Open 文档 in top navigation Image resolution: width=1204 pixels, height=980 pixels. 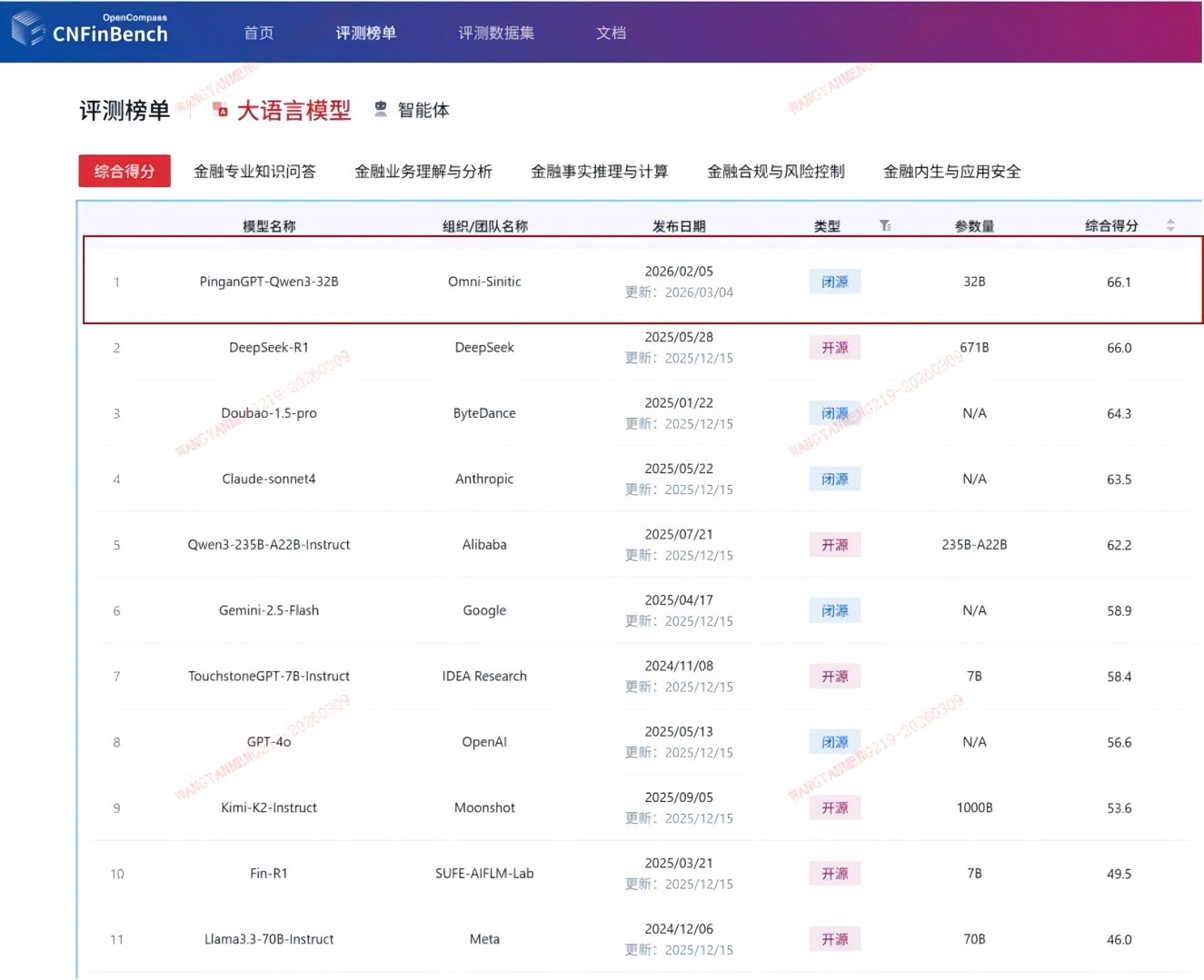611,33
